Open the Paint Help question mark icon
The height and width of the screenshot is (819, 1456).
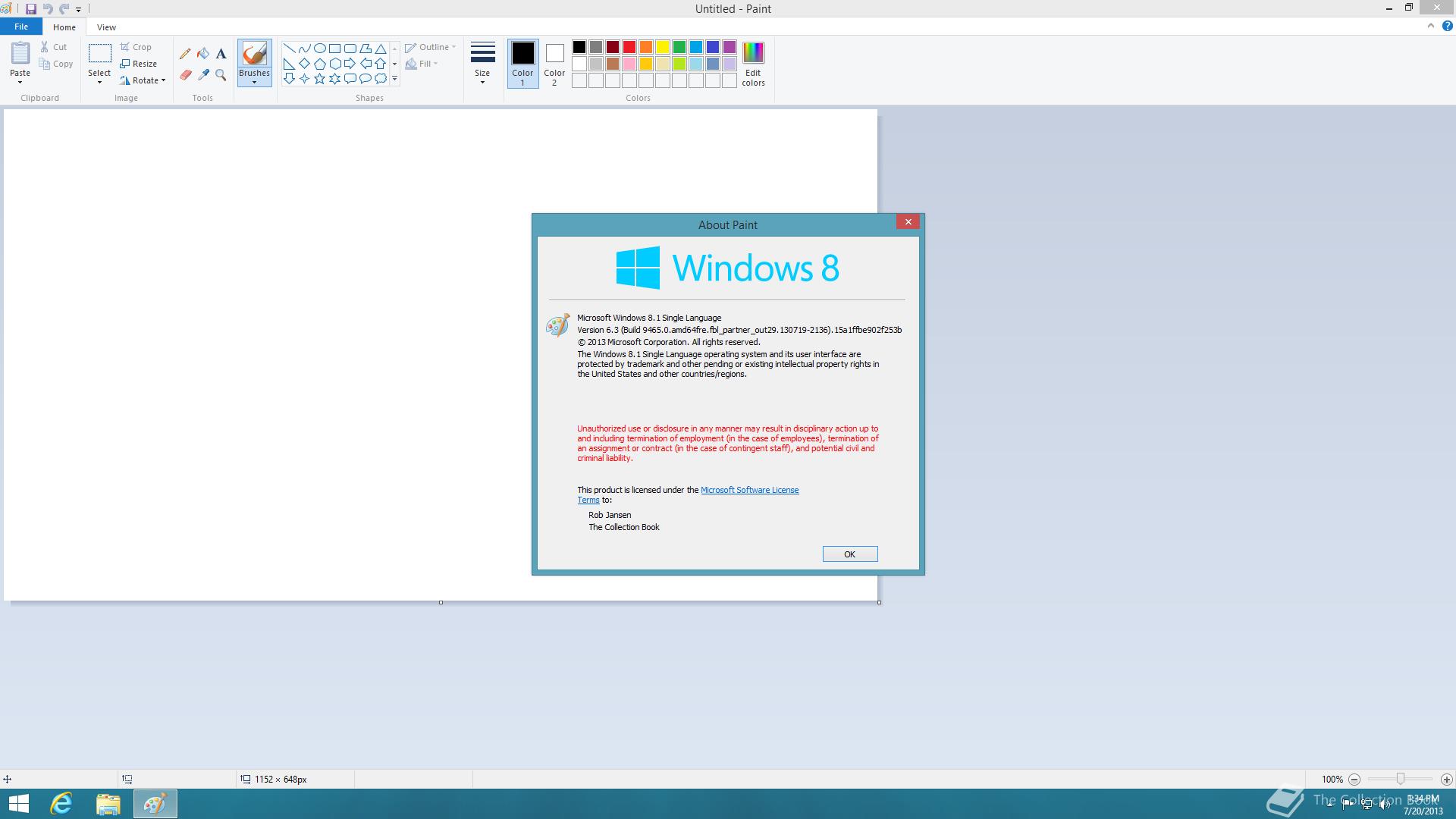(1447, 26)
